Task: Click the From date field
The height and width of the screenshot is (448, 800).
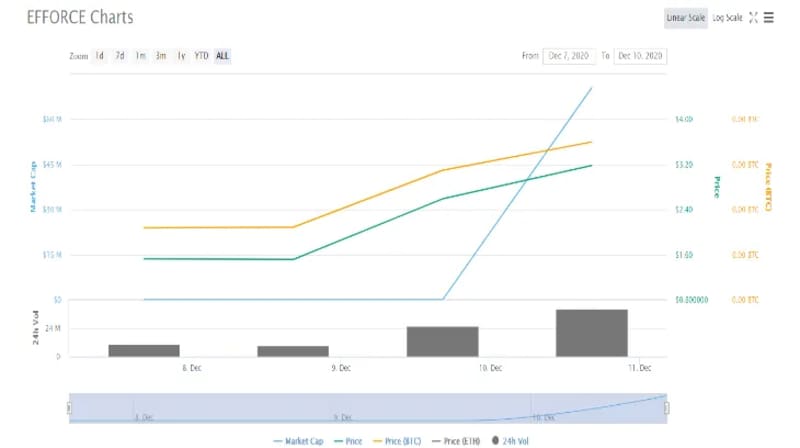Action: point(570,56)
